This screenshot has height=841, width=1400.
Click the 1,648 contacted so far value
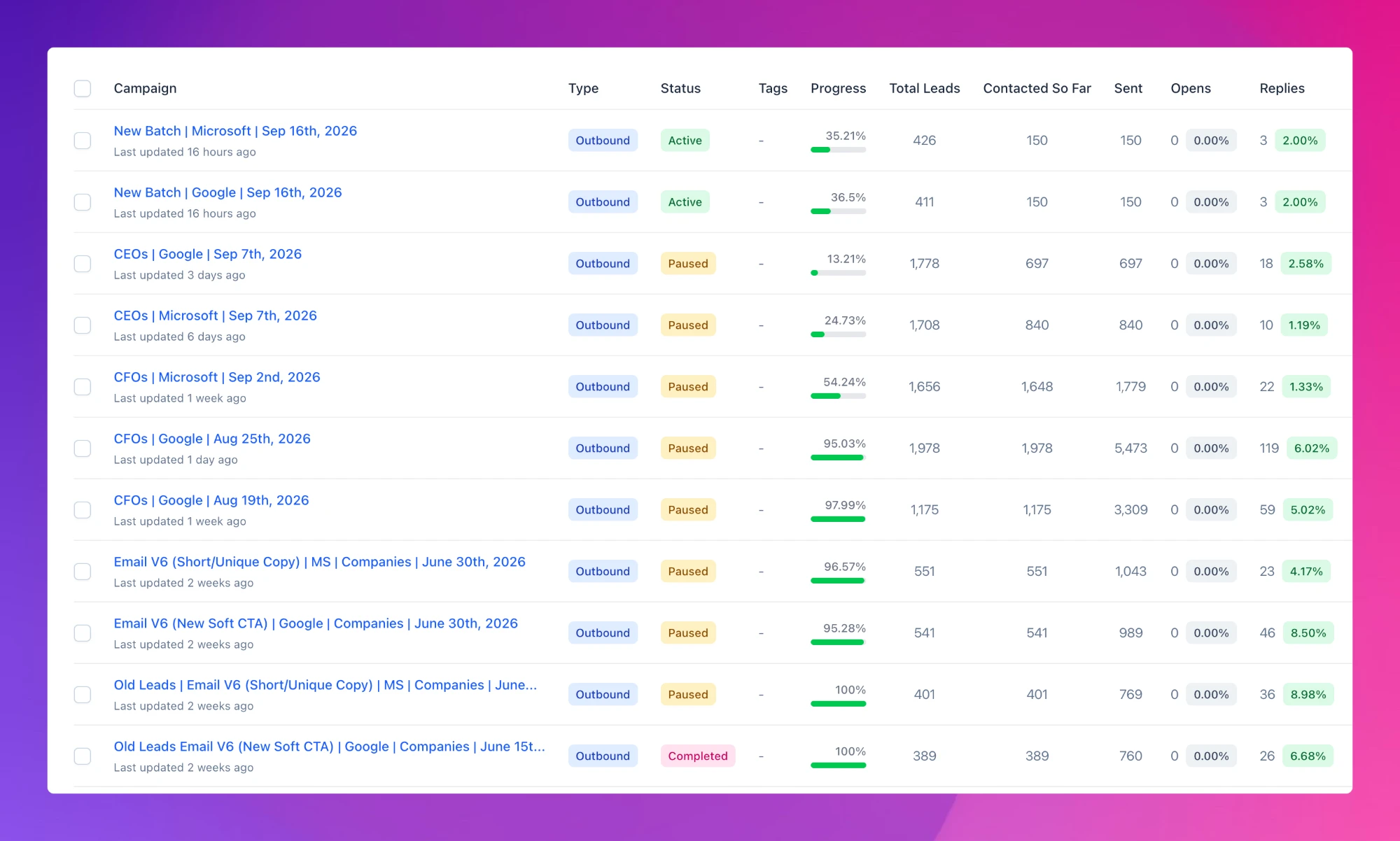(x=1037, y=387)
